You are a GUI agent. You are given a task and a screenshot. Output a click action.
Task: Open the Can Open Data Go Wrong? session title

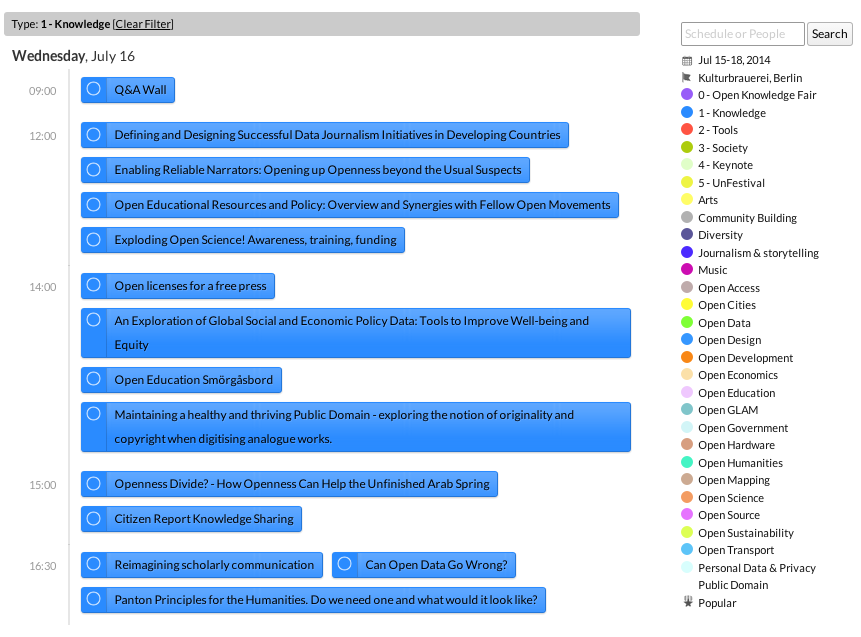pyautogui.click(x=436, y=565)
